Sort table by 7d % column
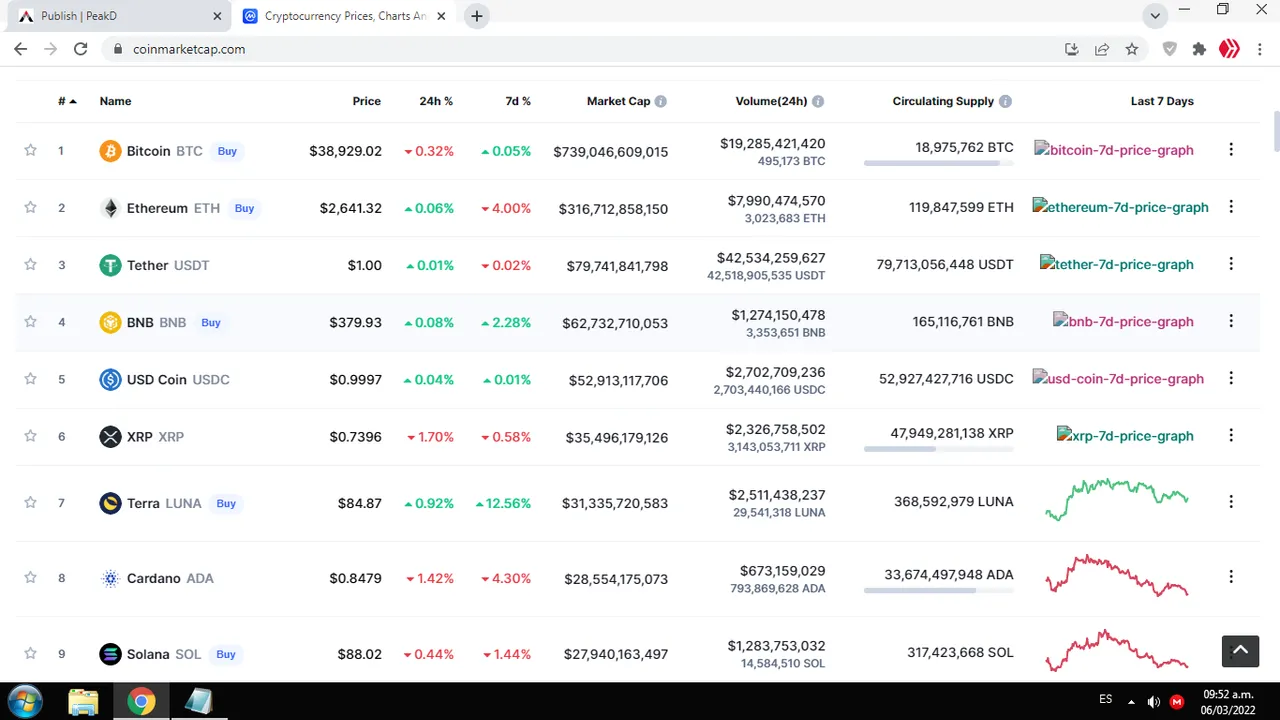This screenshot has width=1280, height=720. [x=518, y=101]
